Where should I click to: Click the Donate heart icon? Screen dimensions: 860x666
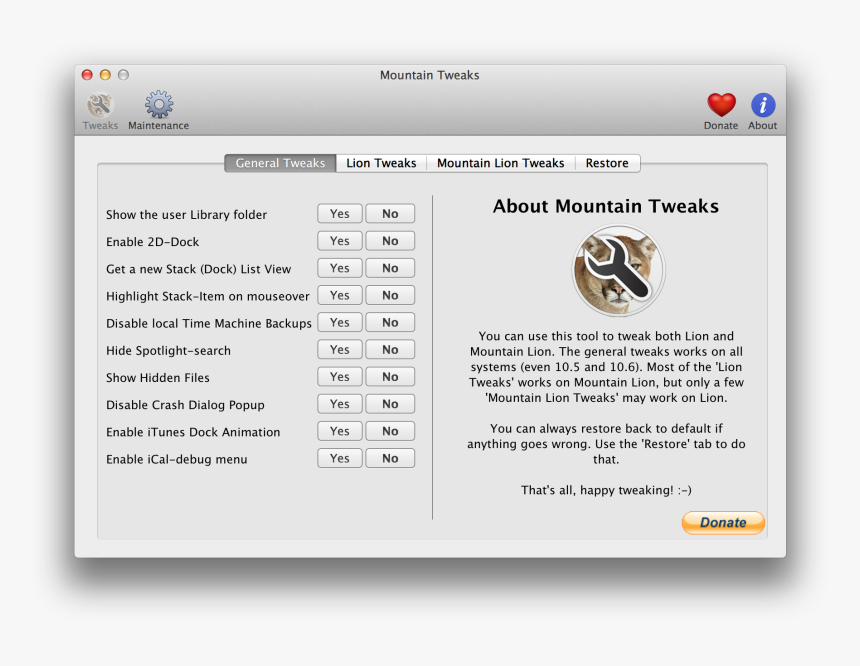721,107
